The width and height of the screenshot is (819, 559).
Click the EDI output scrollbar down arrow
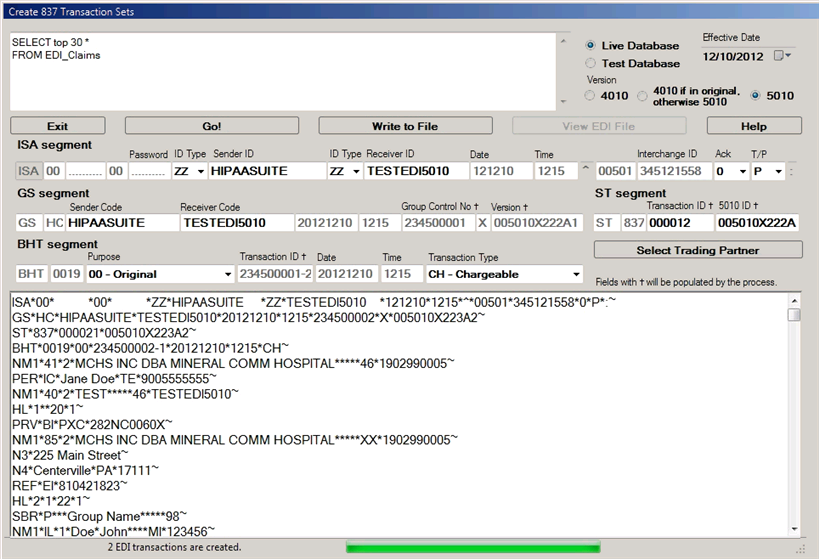tap(794, 531)
